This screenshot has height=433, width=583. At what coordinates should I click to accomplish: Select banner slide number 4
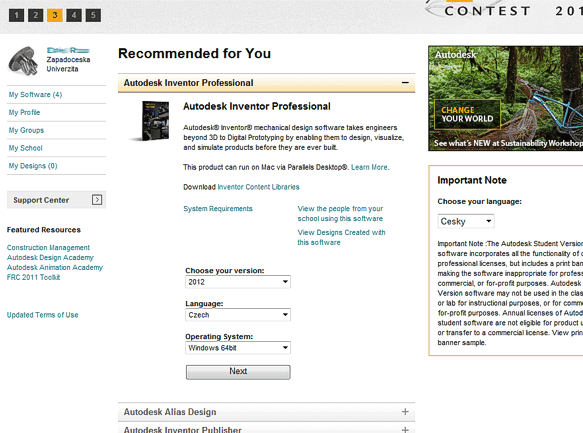coord(74,15)
